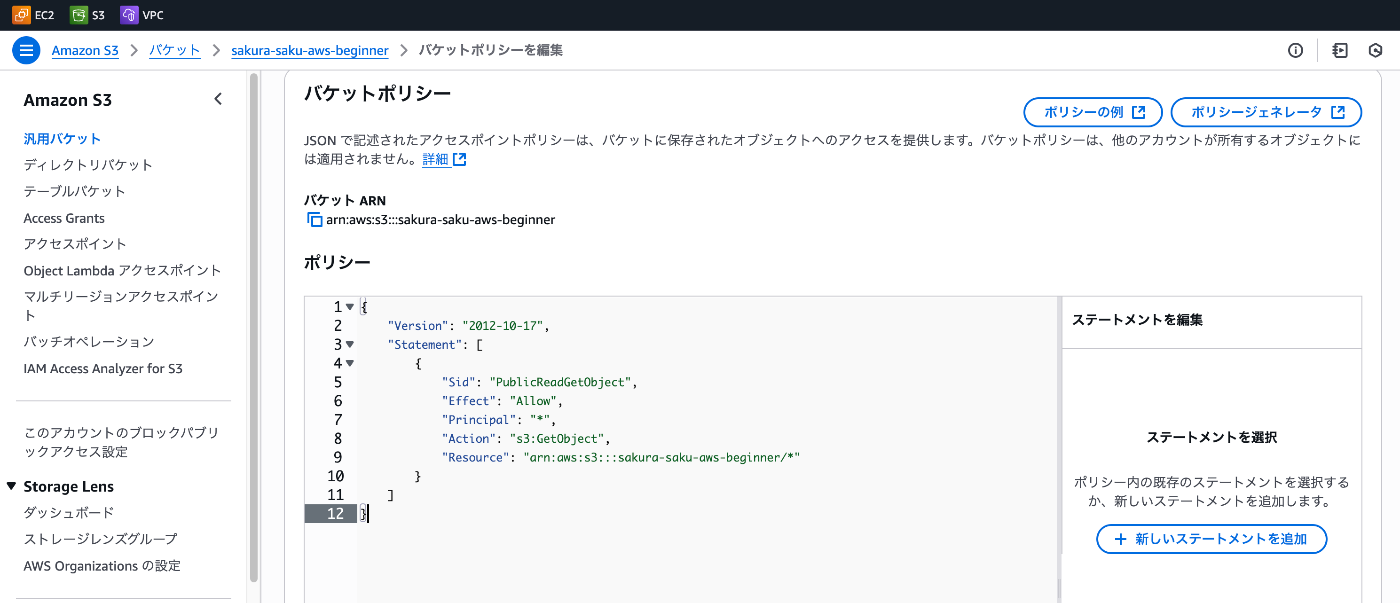Click ポリシーの例 button
Viewport: 1400px width, 603px height.
point(1093,112)
